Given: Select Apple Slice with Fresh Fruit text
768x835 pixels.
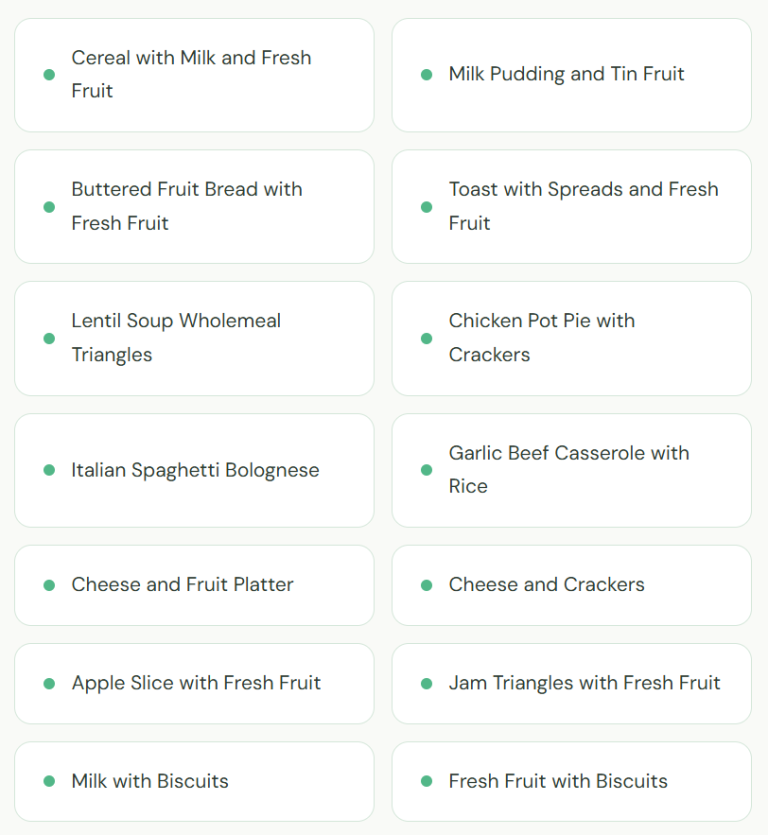Looking at the screenshot, I should (x=196, y=684).
